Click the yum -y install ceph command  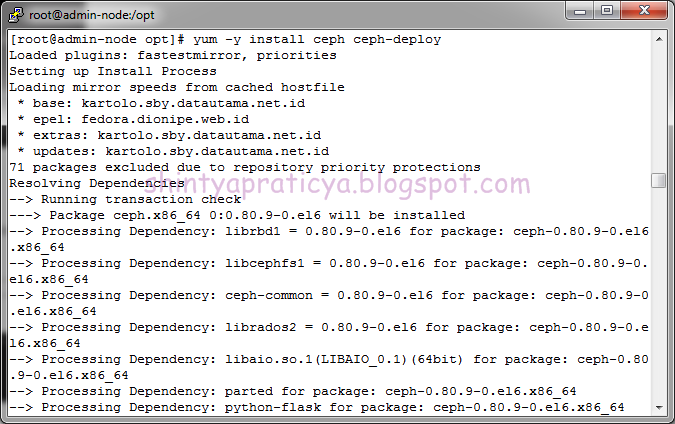(x=317, y=40)
